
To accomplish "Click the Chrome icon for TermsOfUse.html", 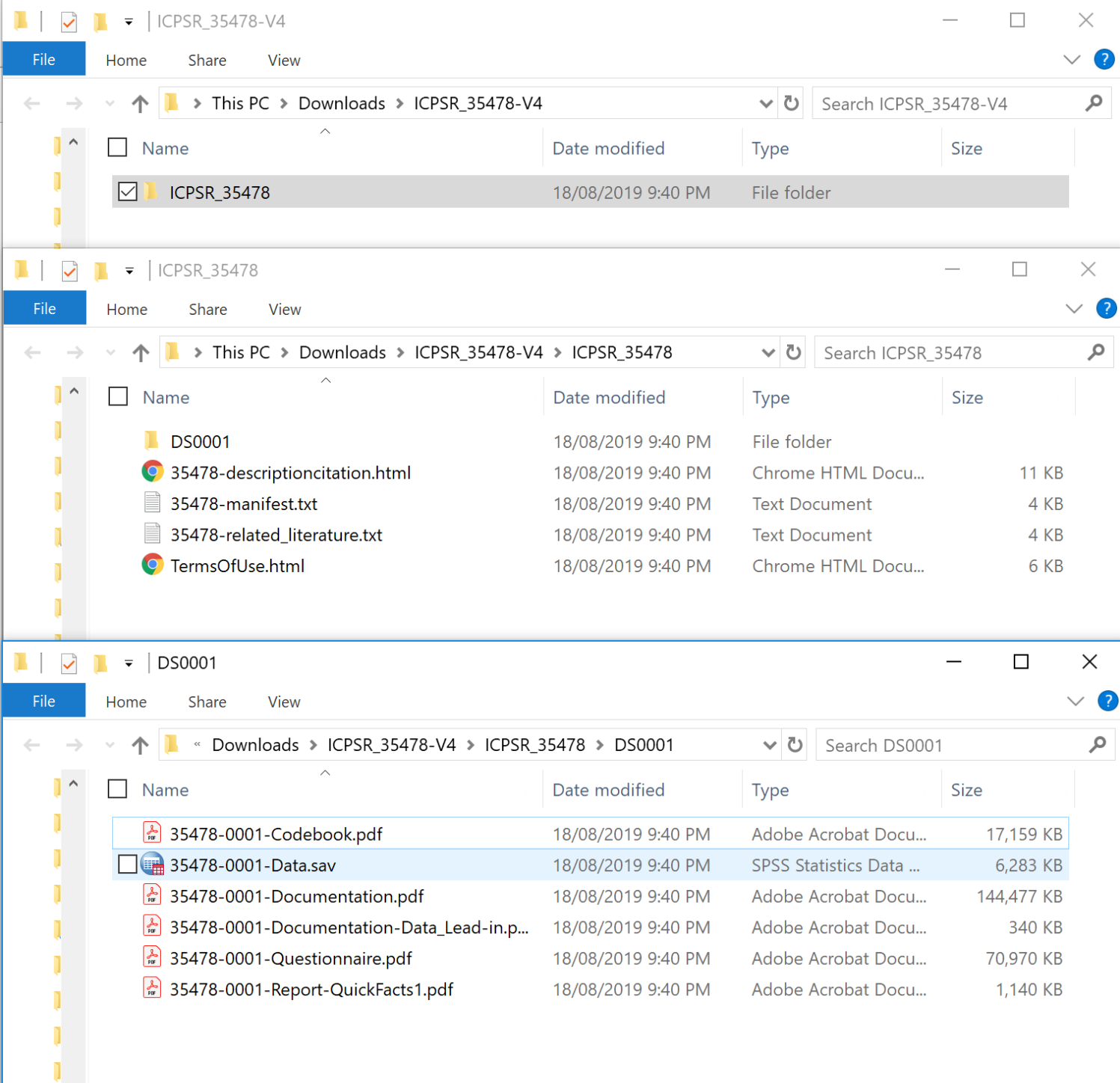I will [153, 565].
